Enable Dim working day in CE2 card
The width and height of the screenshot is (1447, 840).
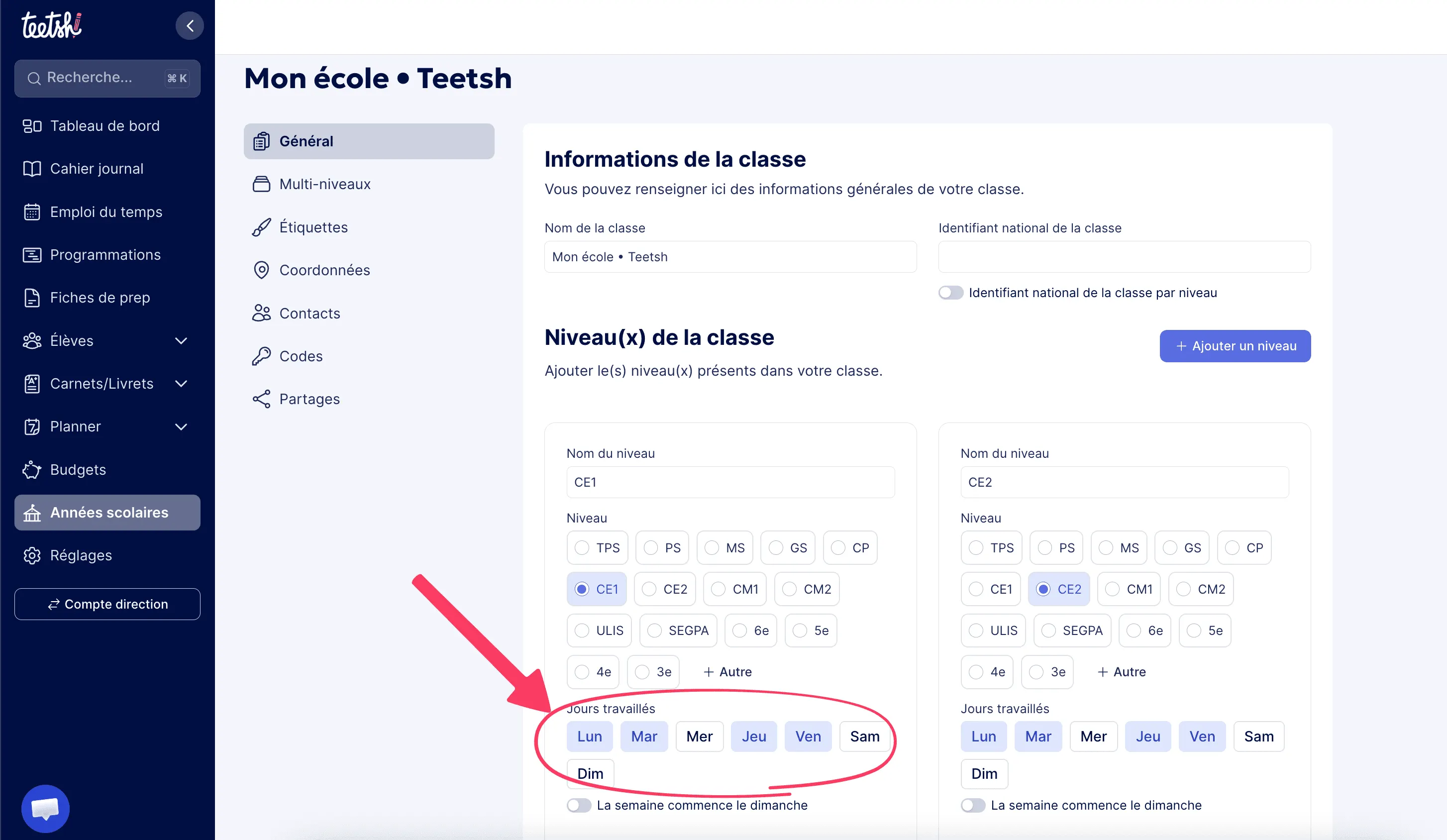click(x=984, y=774)
